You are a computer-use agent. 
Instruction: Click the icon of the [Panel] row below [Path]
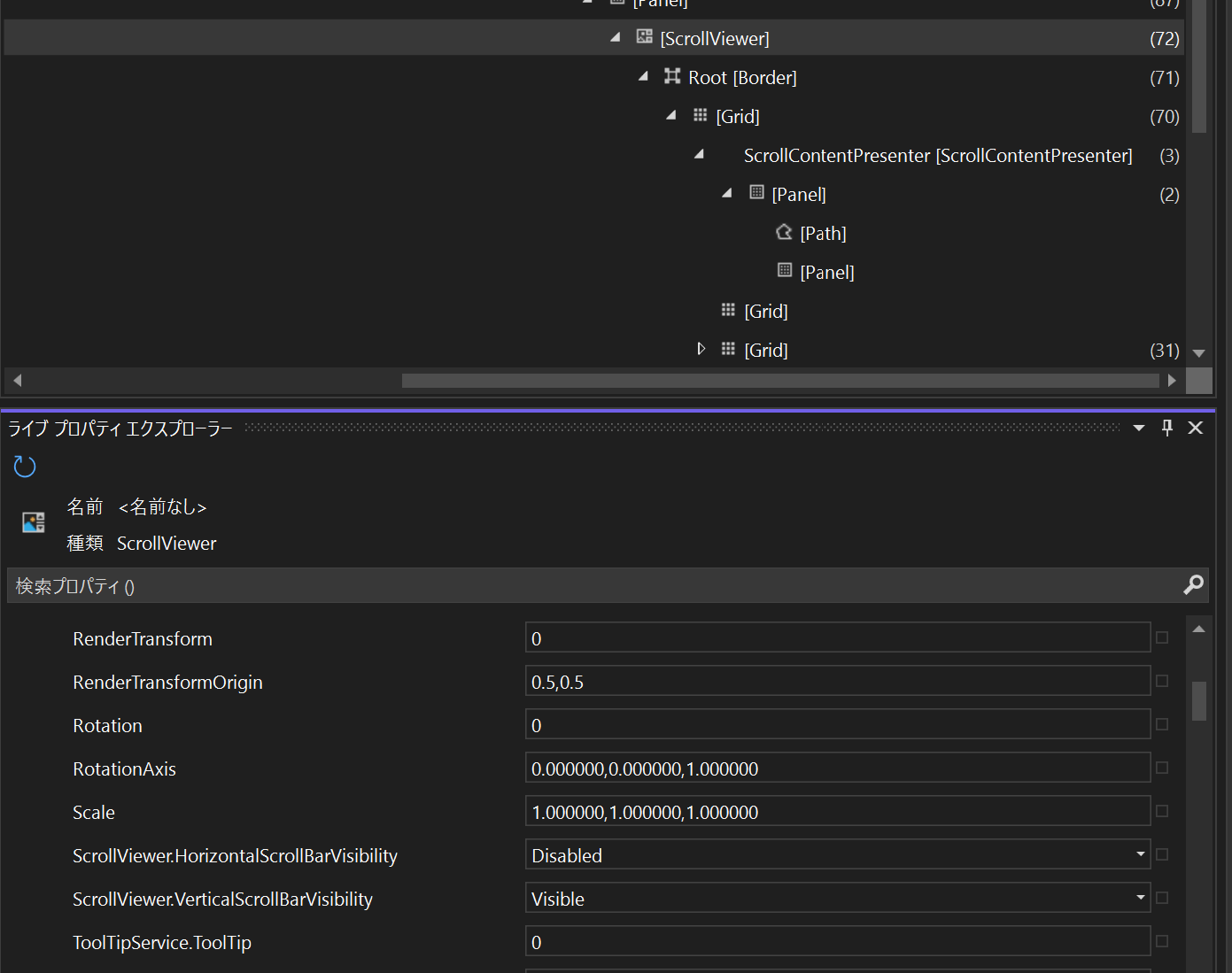pyautogui.click(x=785, y=270)
